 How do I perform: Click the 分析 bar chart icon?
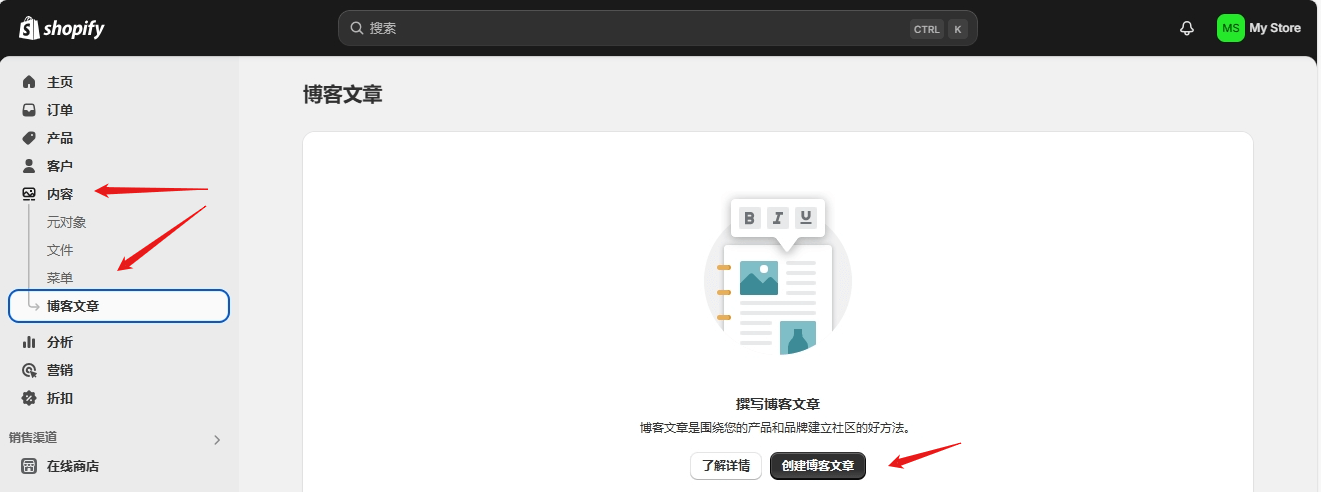click(x=29, y=342)
